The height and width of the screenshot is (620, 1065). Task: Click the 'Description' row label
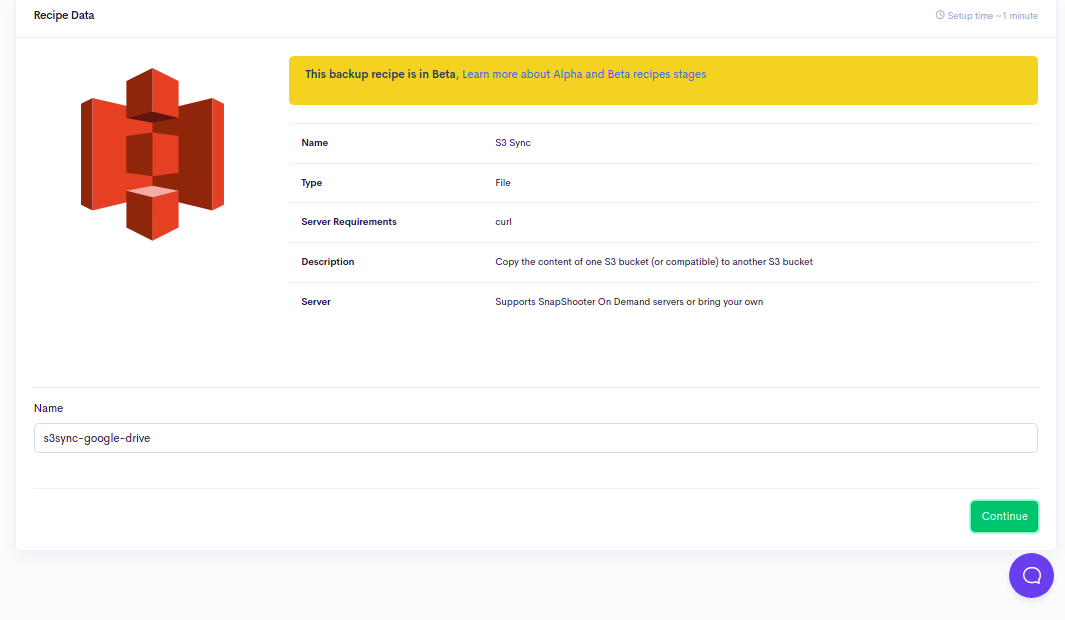[327, 262]
